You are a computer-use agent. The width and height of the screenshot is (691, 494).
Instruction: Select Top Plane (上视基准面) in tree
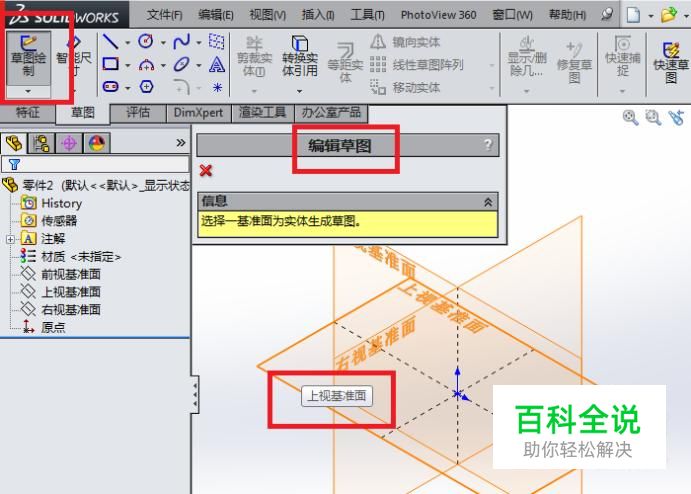coord(71,292)
